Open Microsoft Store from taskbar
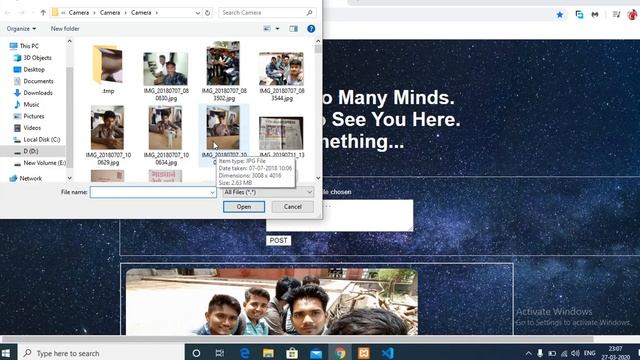The height and width of the screenshot is (360, 640). click(x=292, y=353)
